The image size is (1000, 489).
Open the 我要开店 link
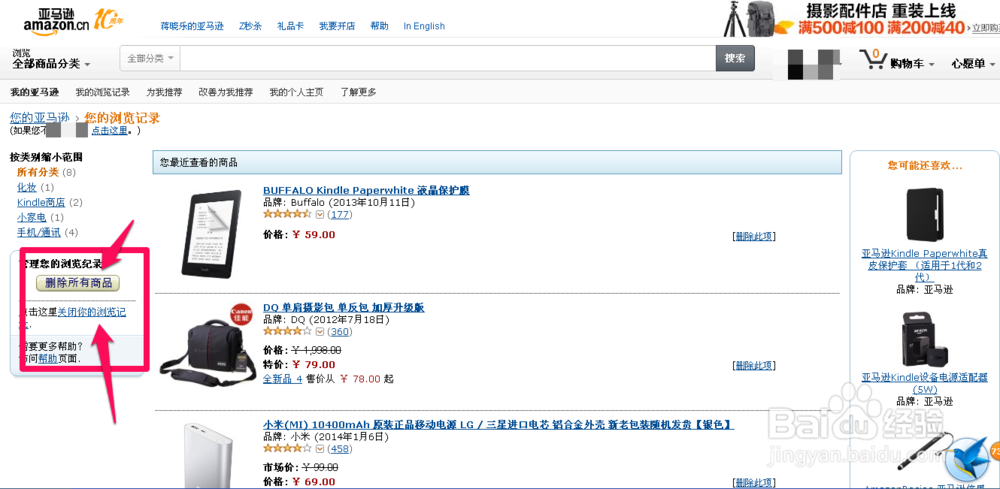click(337, 26)
